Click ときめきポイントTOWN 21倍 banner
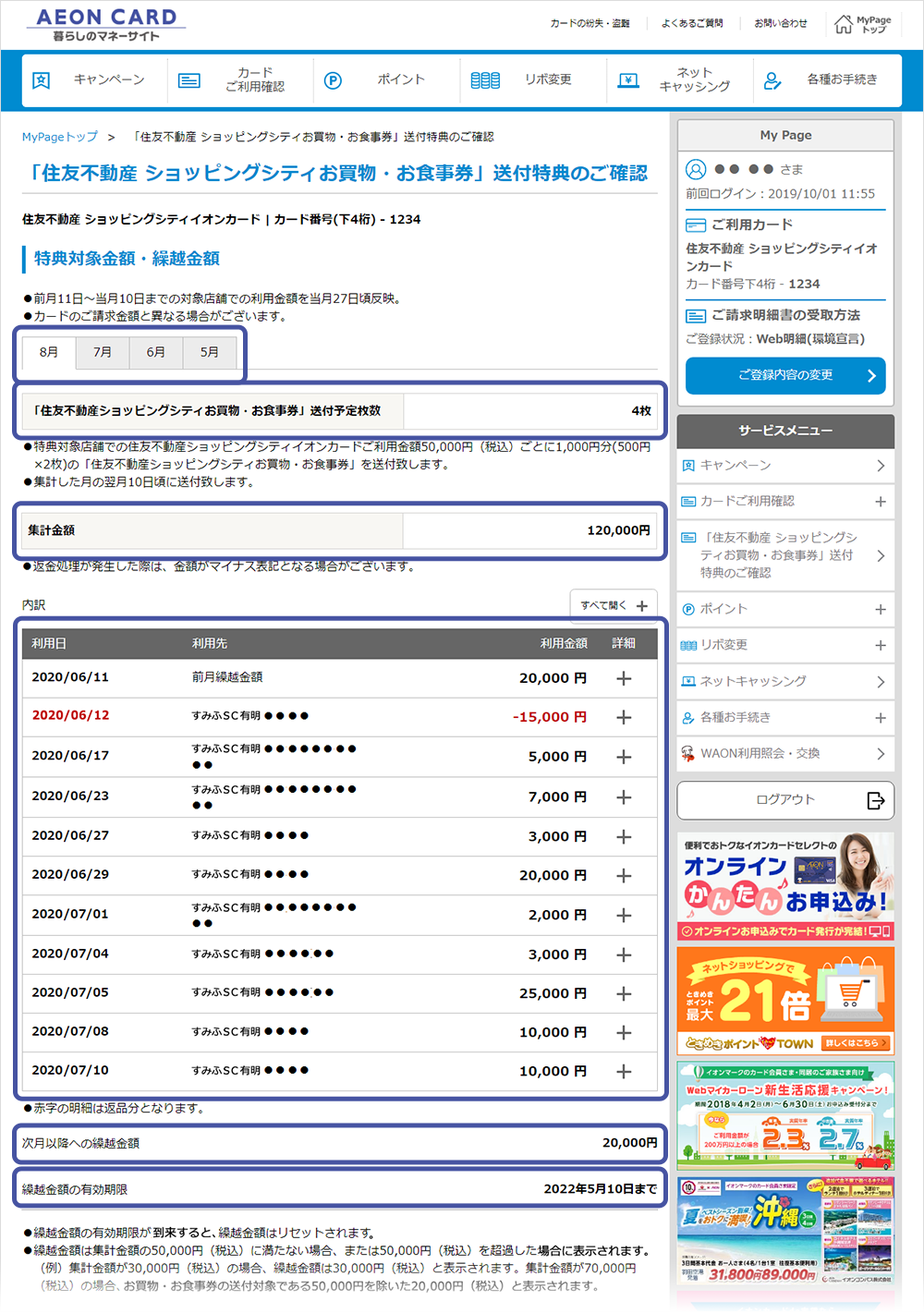924x1313 pixels. pos(785,1001)
